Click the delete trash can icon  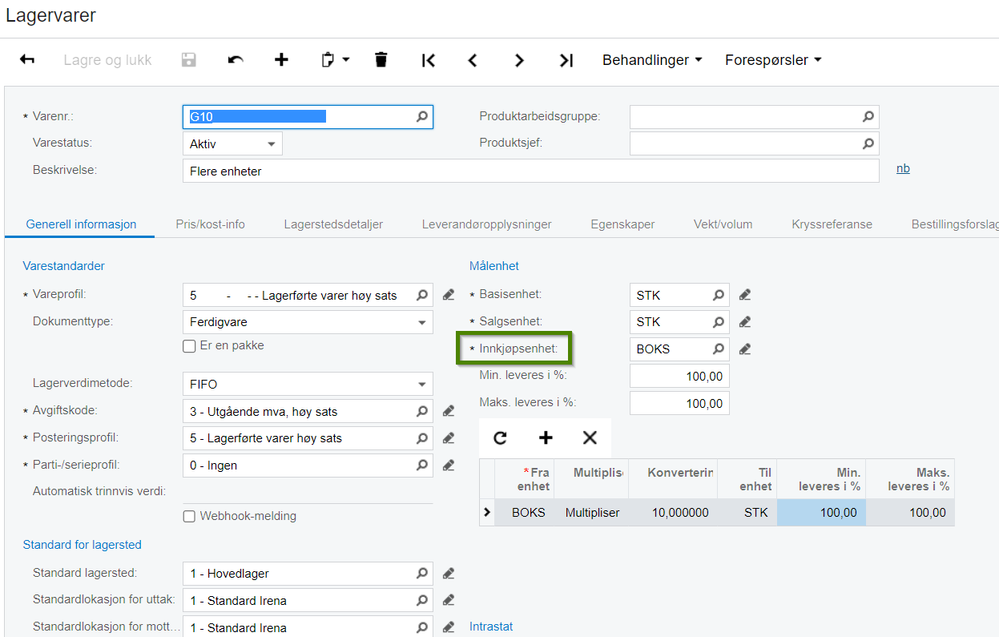(x=381, y=60)
